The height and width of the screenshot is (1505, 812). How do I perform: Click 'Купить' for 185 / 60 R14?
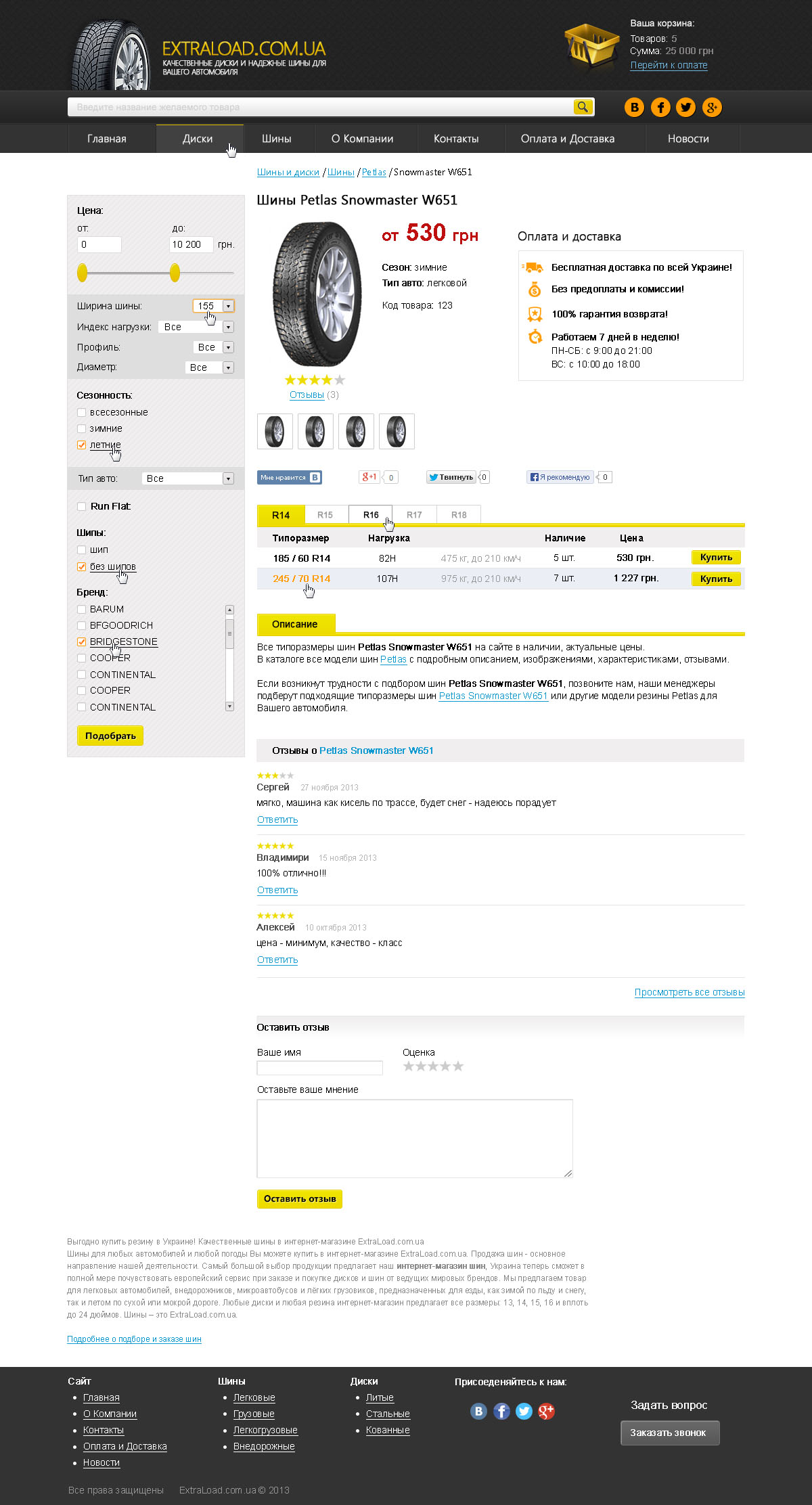tap(716, 558)
